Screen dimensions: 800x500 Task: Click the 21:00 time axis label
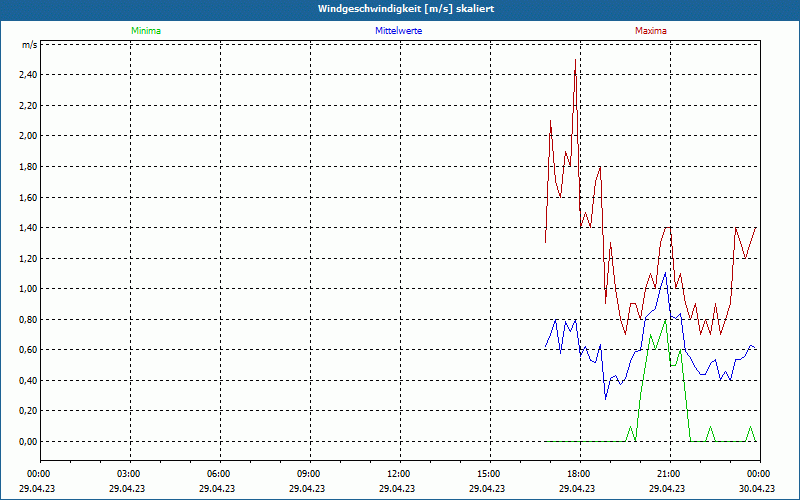[x=668, y=474]
